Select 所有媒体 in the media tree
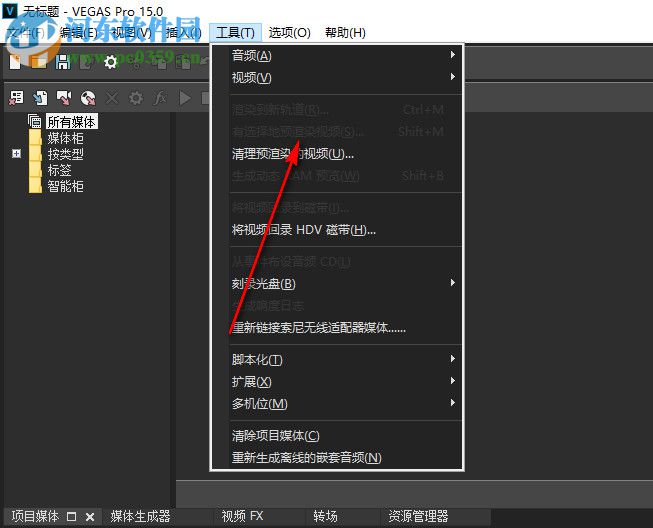This screenshot has height=528, width=653. [x=71, y=122]
